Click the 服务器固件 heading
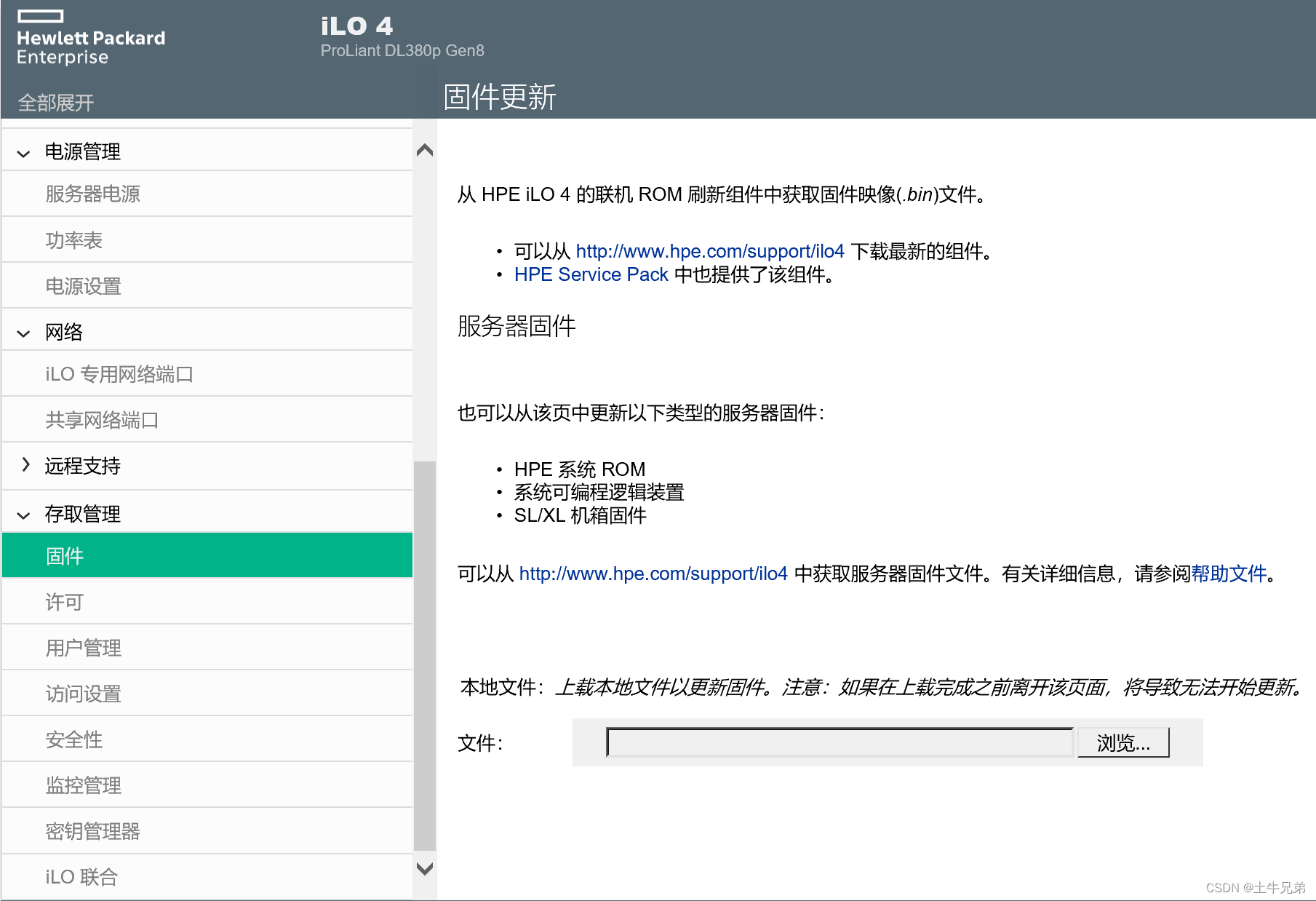The image size is (1316, 901). [517, 326]
